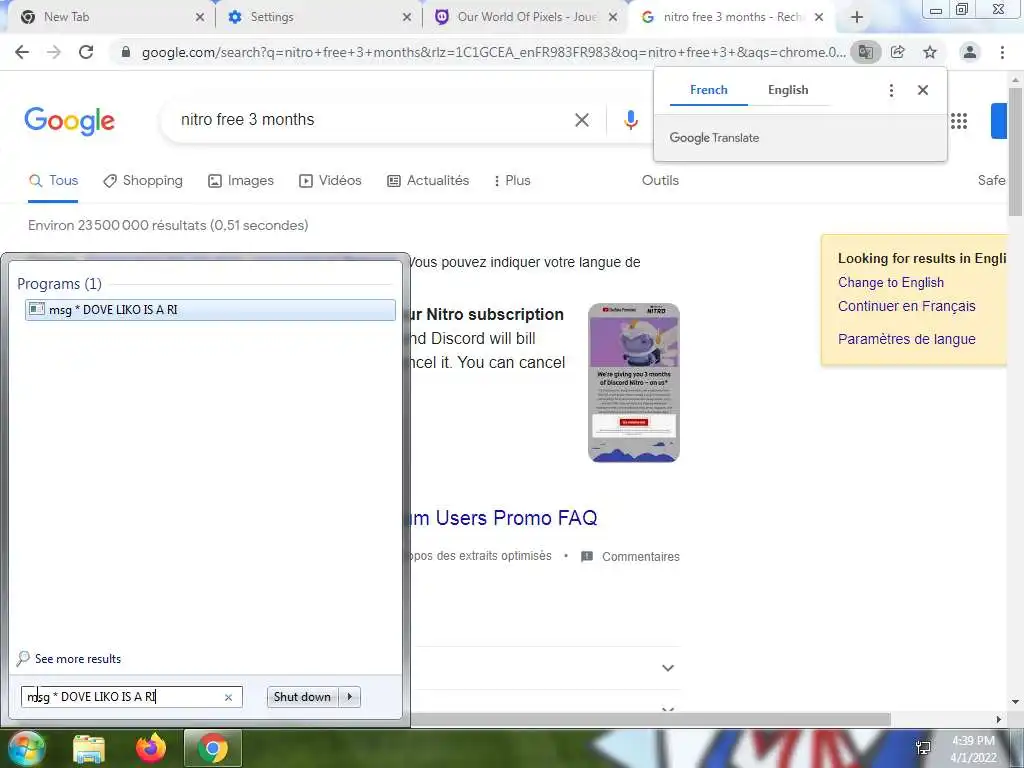Click the network tray icon

(x=923, y=748)
